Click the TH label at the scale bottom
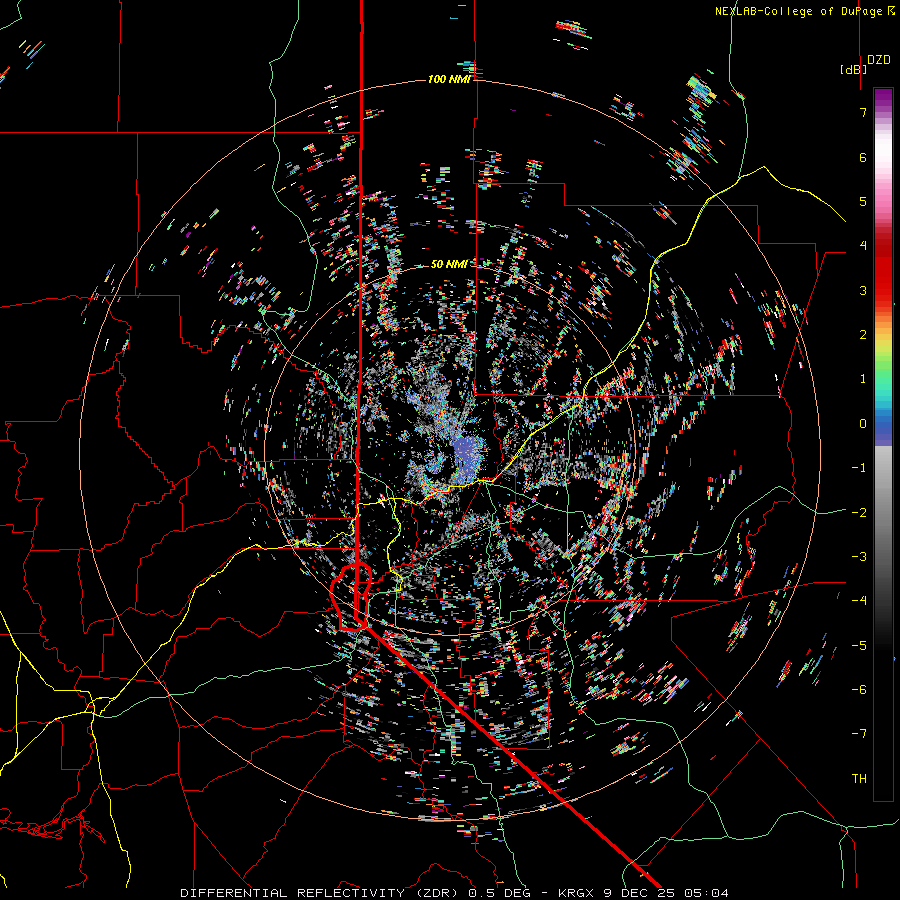 (x=859, y=779)
